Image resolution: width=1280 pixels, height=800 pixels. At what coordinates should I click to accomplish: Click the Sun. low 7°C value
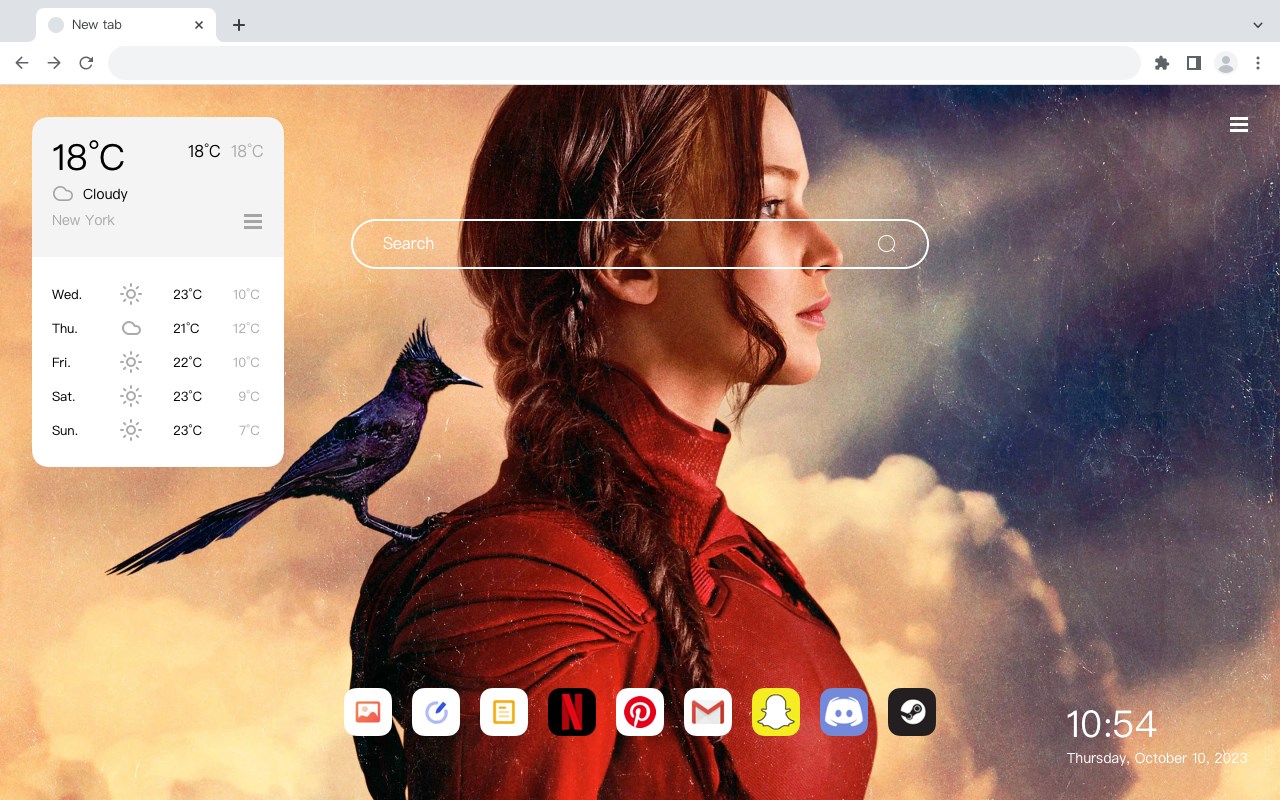249,430
